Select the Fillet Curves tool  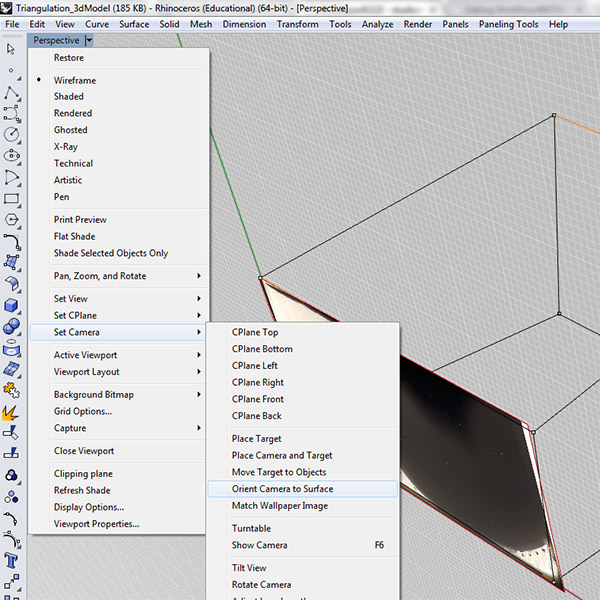click(x=11, y=241)
